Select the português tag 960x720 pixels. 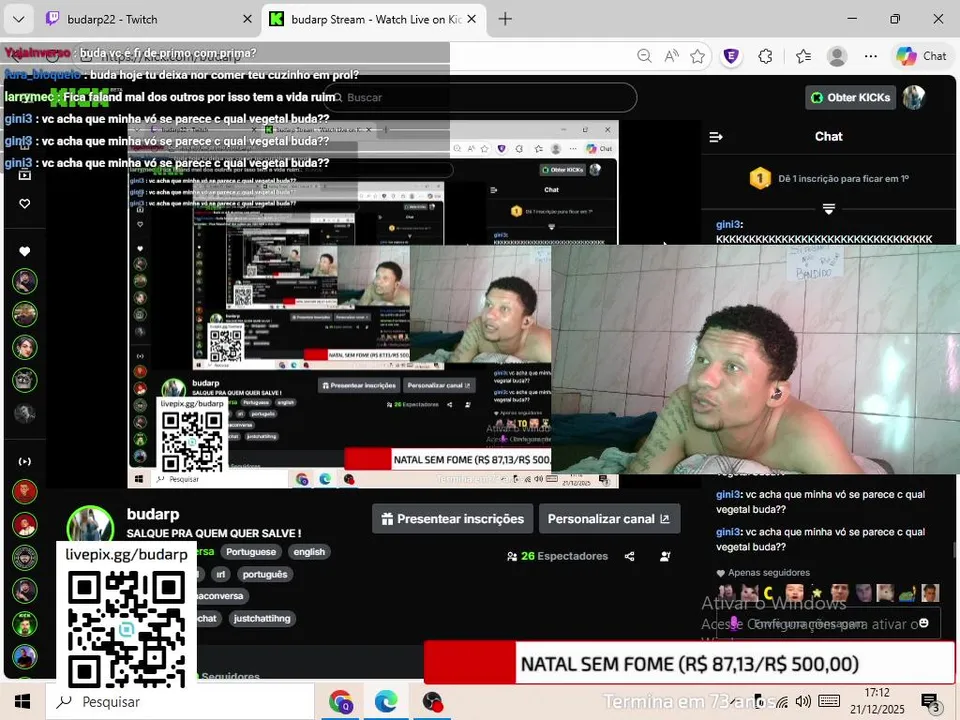264,574
